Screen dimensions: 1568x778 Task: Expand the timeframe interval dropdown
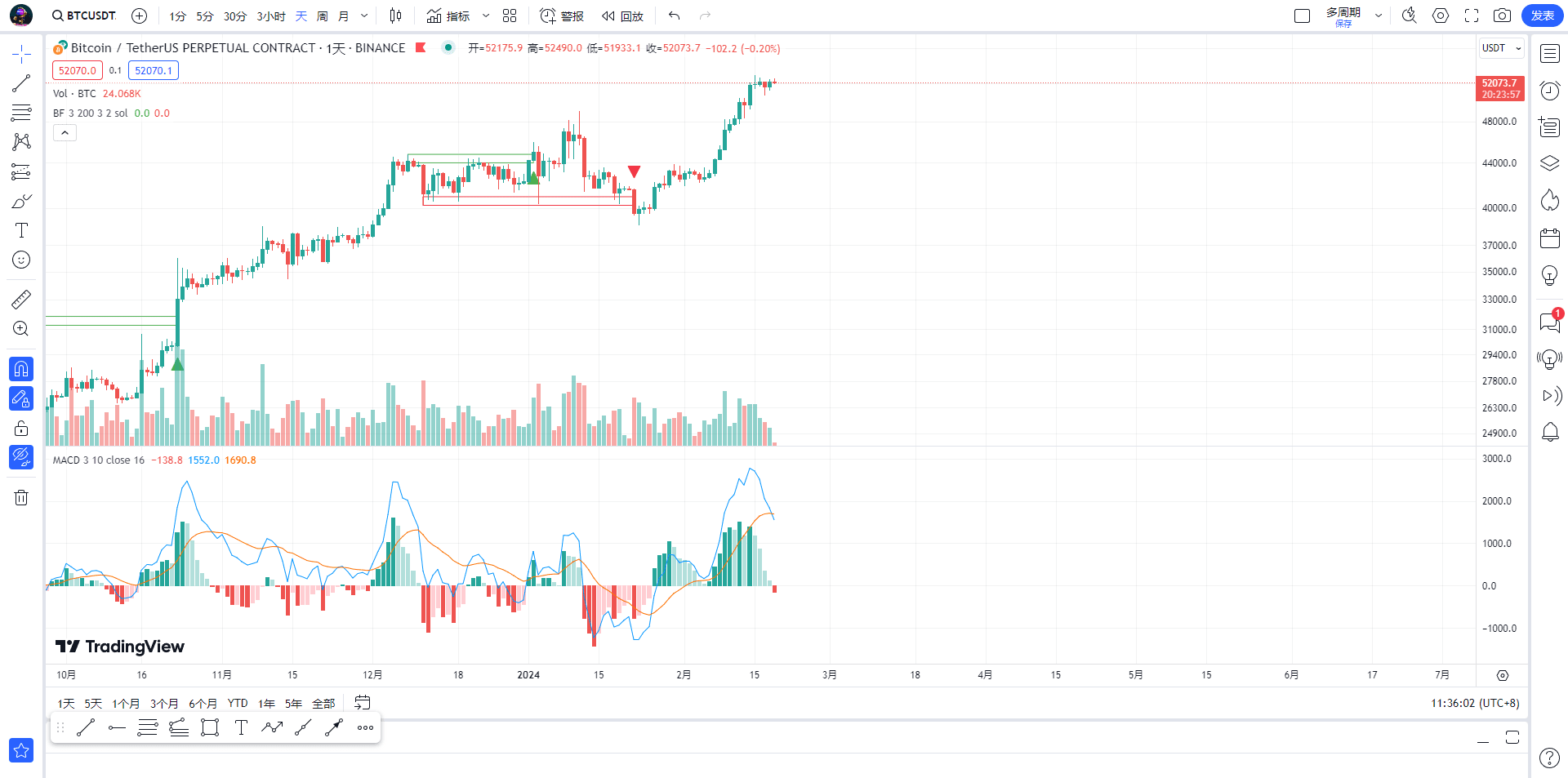coord(364,16)
